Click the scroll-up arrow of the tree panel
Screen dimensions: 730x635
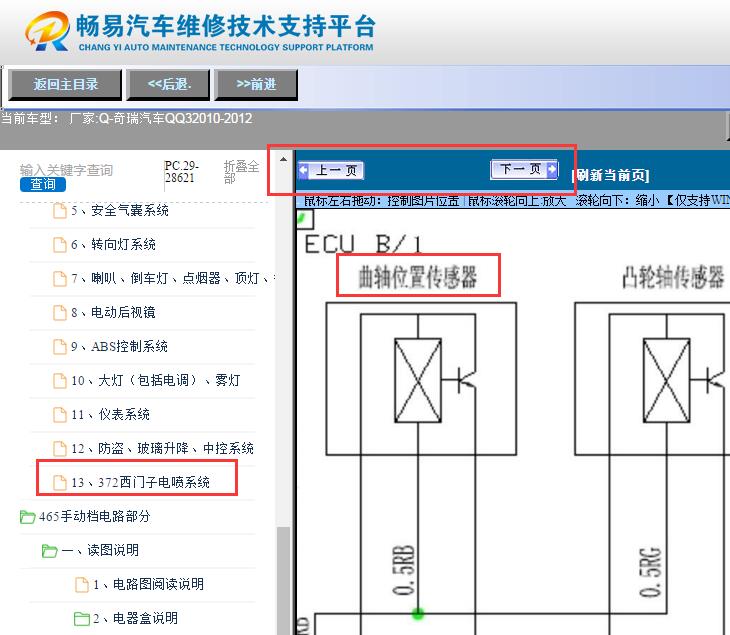tap(283, 159)
